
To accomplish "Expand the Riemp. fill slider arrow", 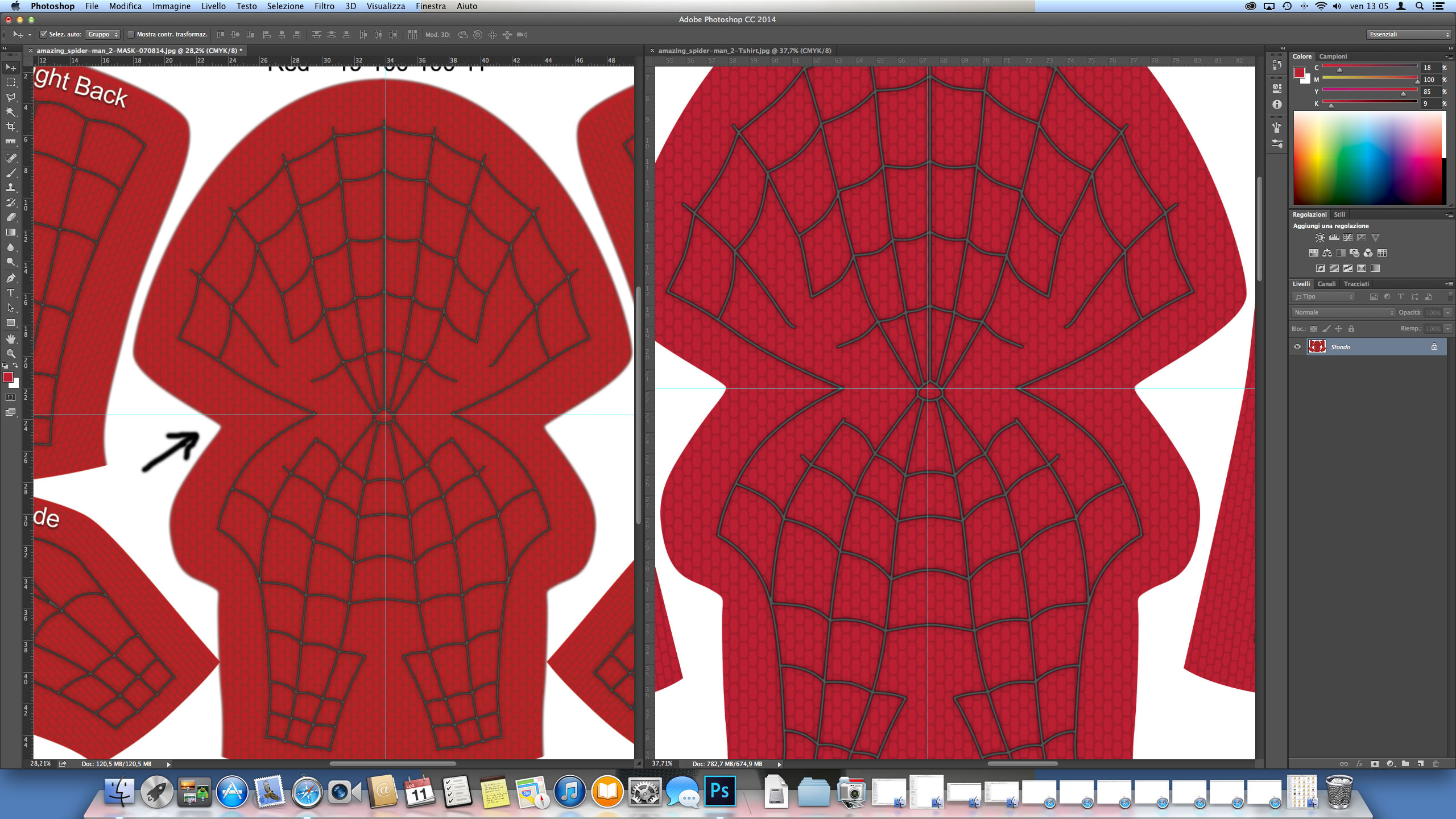I will (x=1448, y=329).
